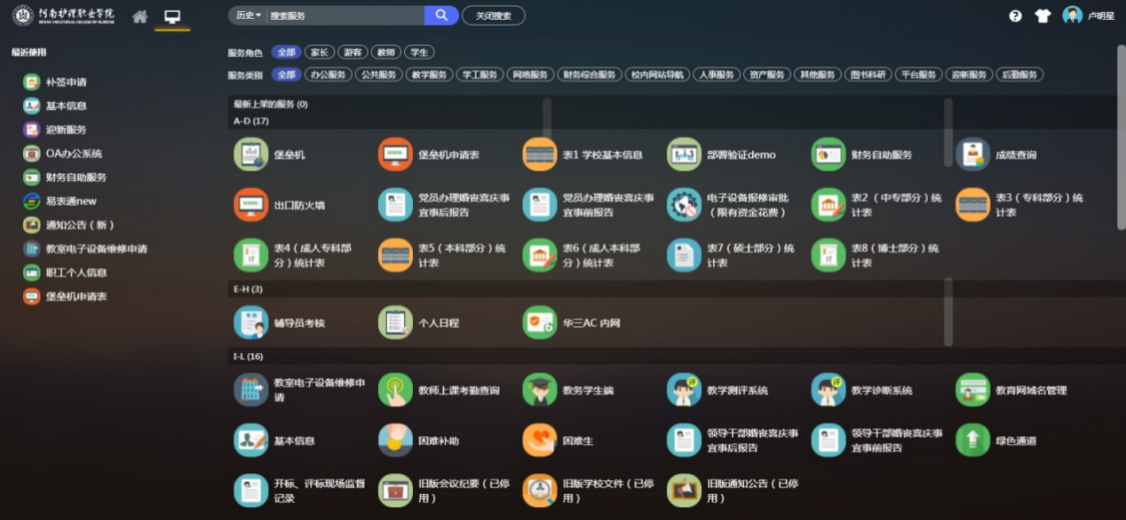
Task: Open 教学诊断系统 service
Action: pyautogui.click(x=862, y=390)
